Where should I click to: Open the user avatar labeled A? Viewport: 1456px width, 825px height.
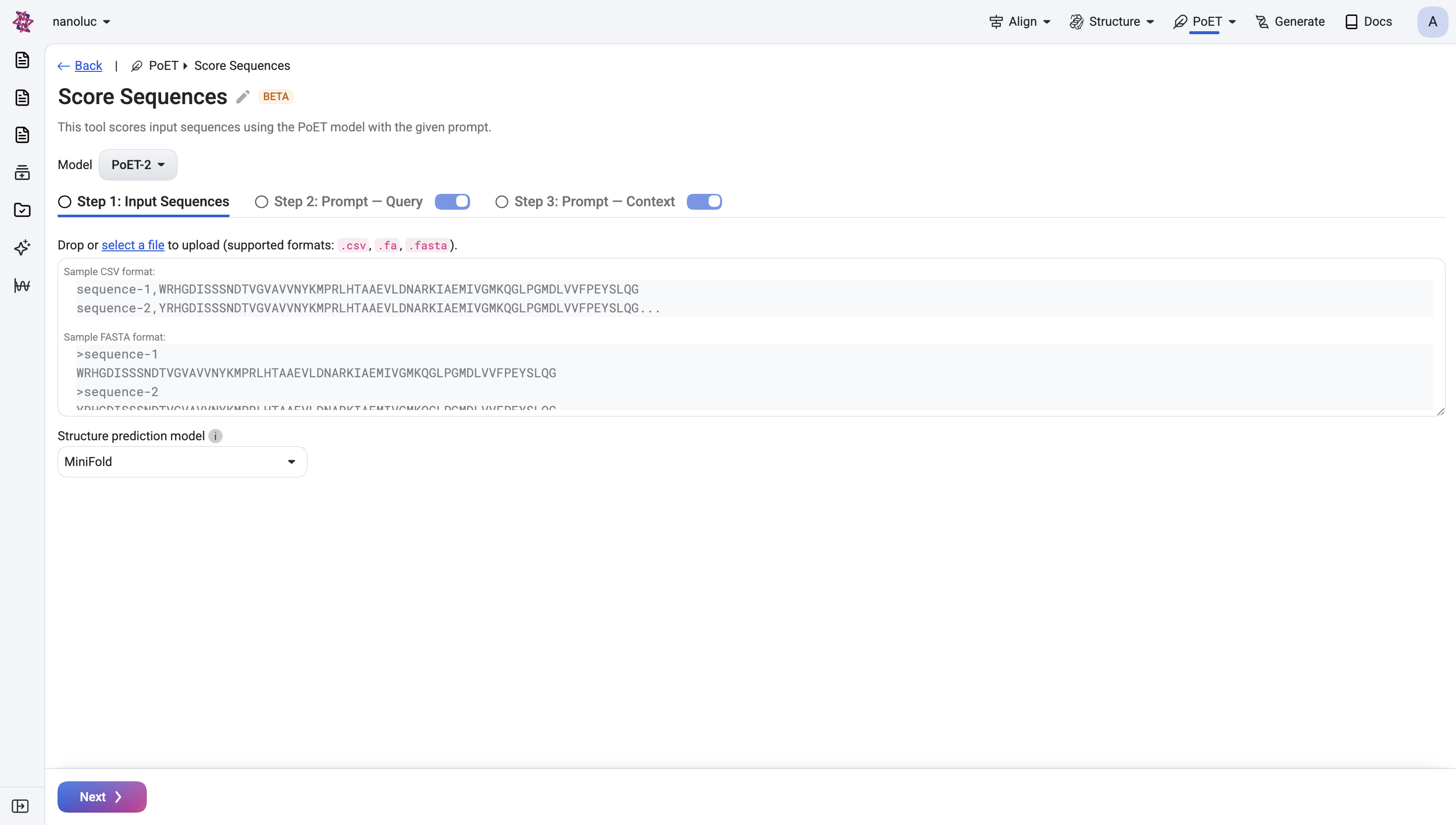pos(1432,21)
